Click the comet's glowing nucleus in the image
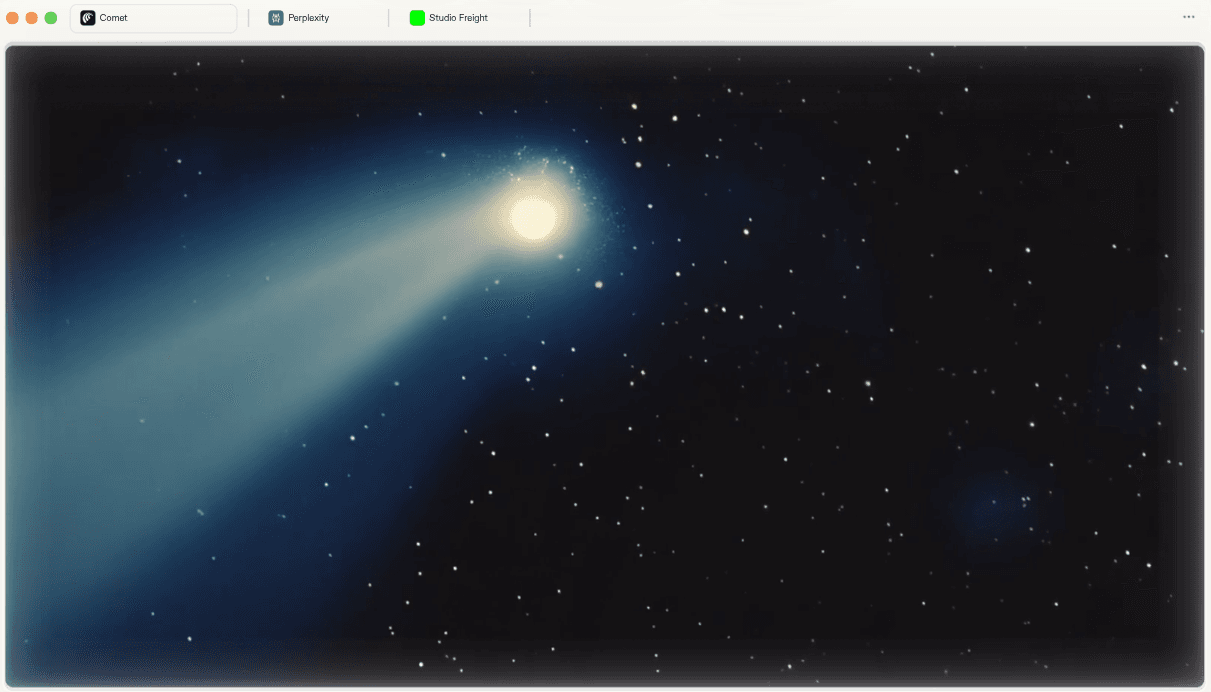The height and width of the screenshot is (692, 1211). pos(532,218)
